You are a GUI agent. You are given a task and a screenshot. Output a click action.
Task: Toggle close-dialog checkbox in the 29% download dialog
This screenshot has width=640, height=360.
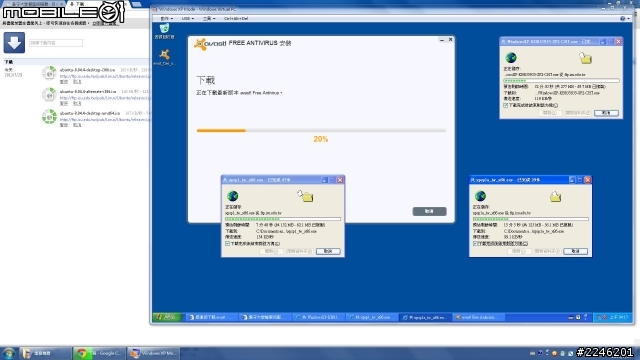pyautogui.click(x=476, y=244)
